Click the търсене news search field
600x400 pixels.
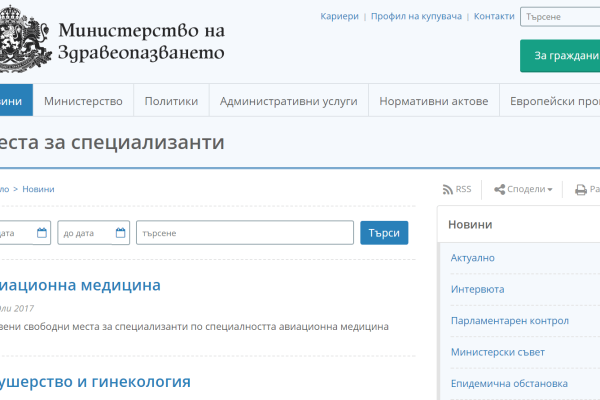[x=245, y=233]
